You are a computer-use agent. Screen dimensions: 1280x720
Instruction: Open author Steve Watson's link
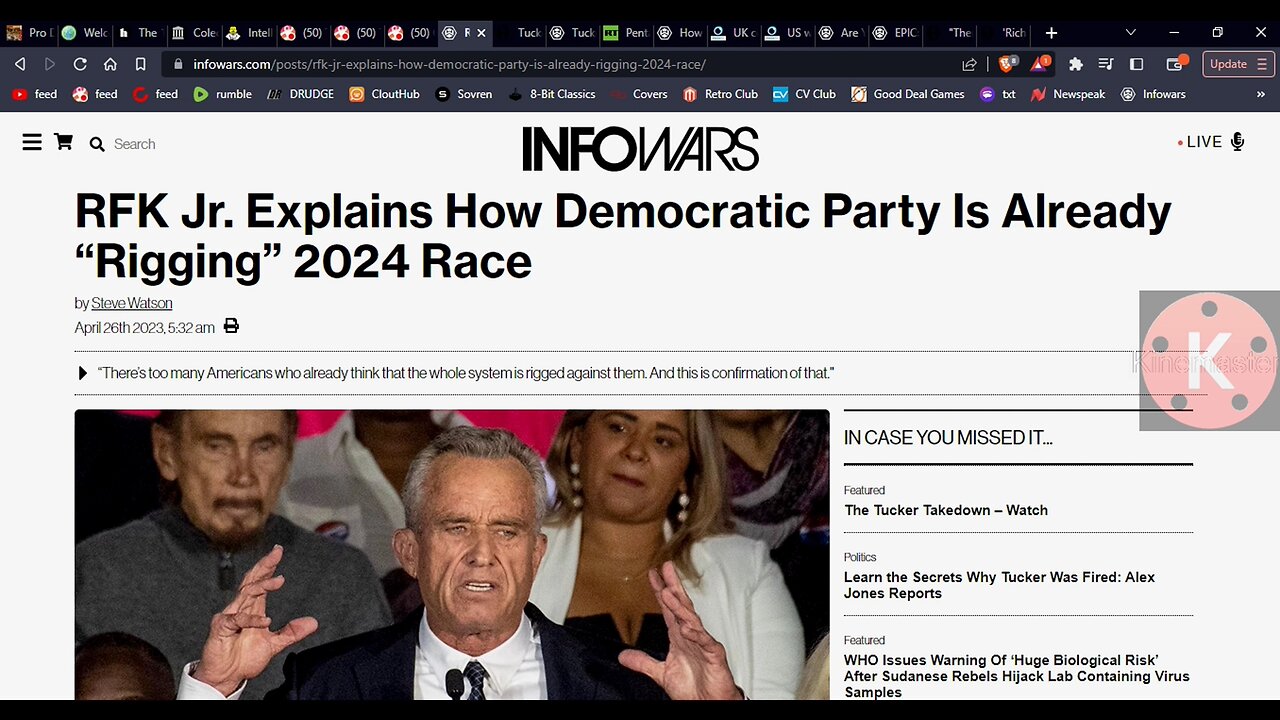[132, 303]
